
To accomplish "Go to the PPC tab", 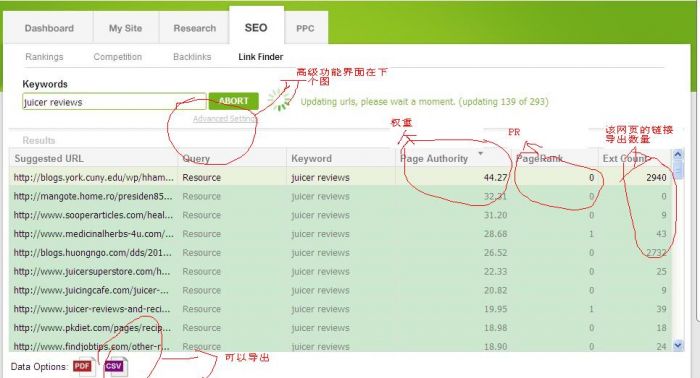I will (x=305, y=28).
